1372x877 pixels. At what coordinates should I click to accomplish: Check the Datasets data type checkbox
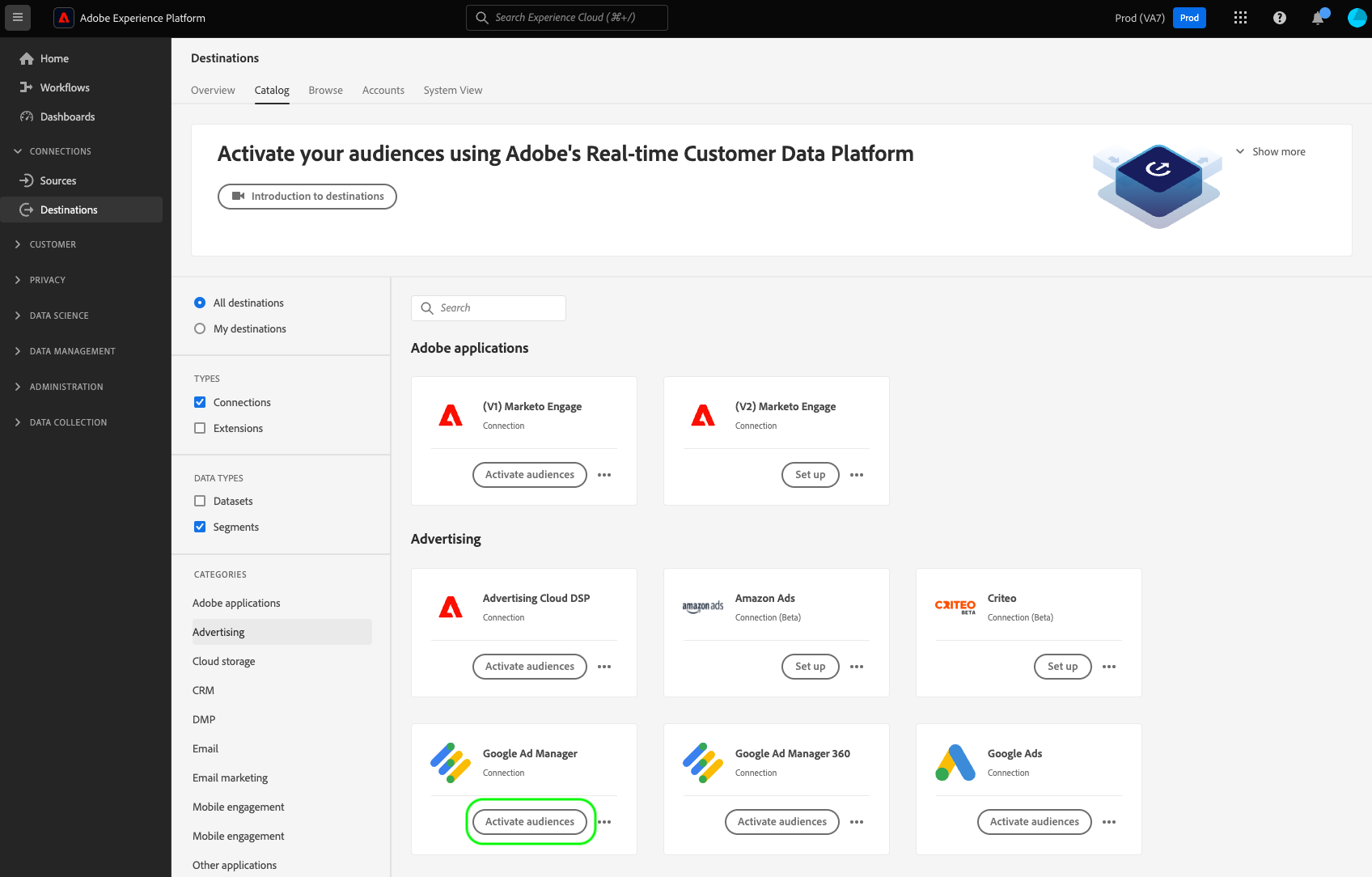200,501
